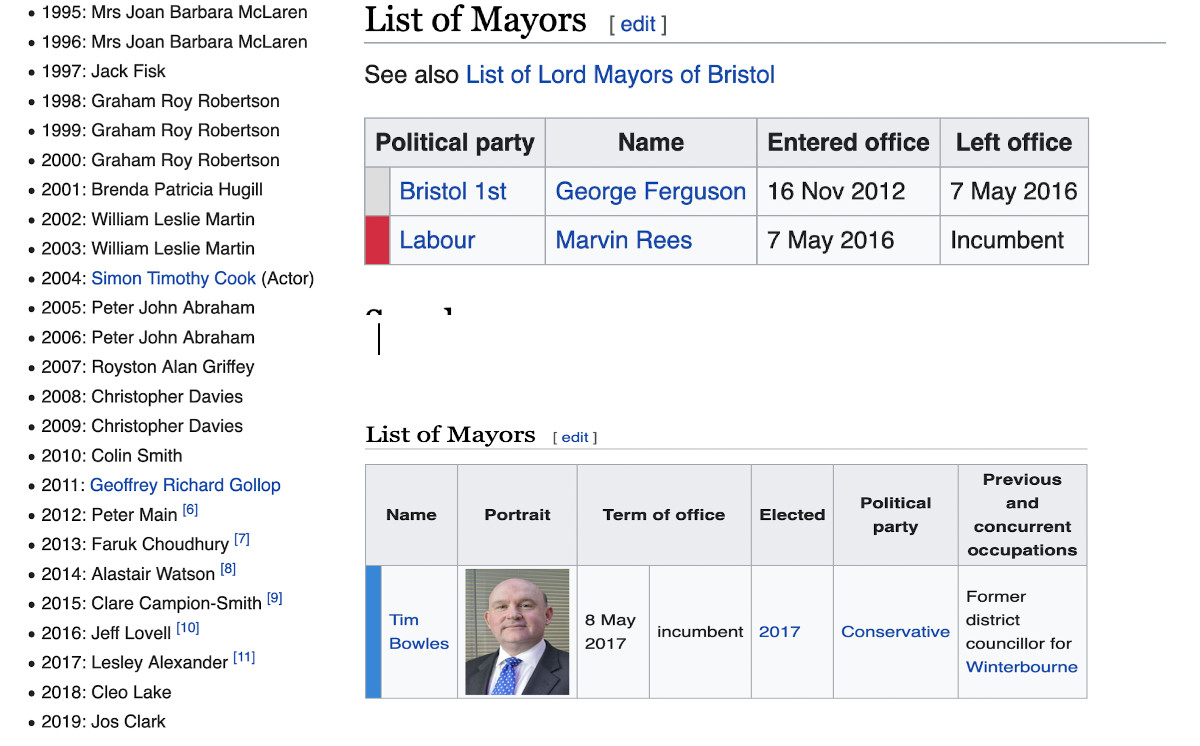Open the Marvin Rees link
Viewport: 1200px width, 746px height.
[x=623, y=240]
